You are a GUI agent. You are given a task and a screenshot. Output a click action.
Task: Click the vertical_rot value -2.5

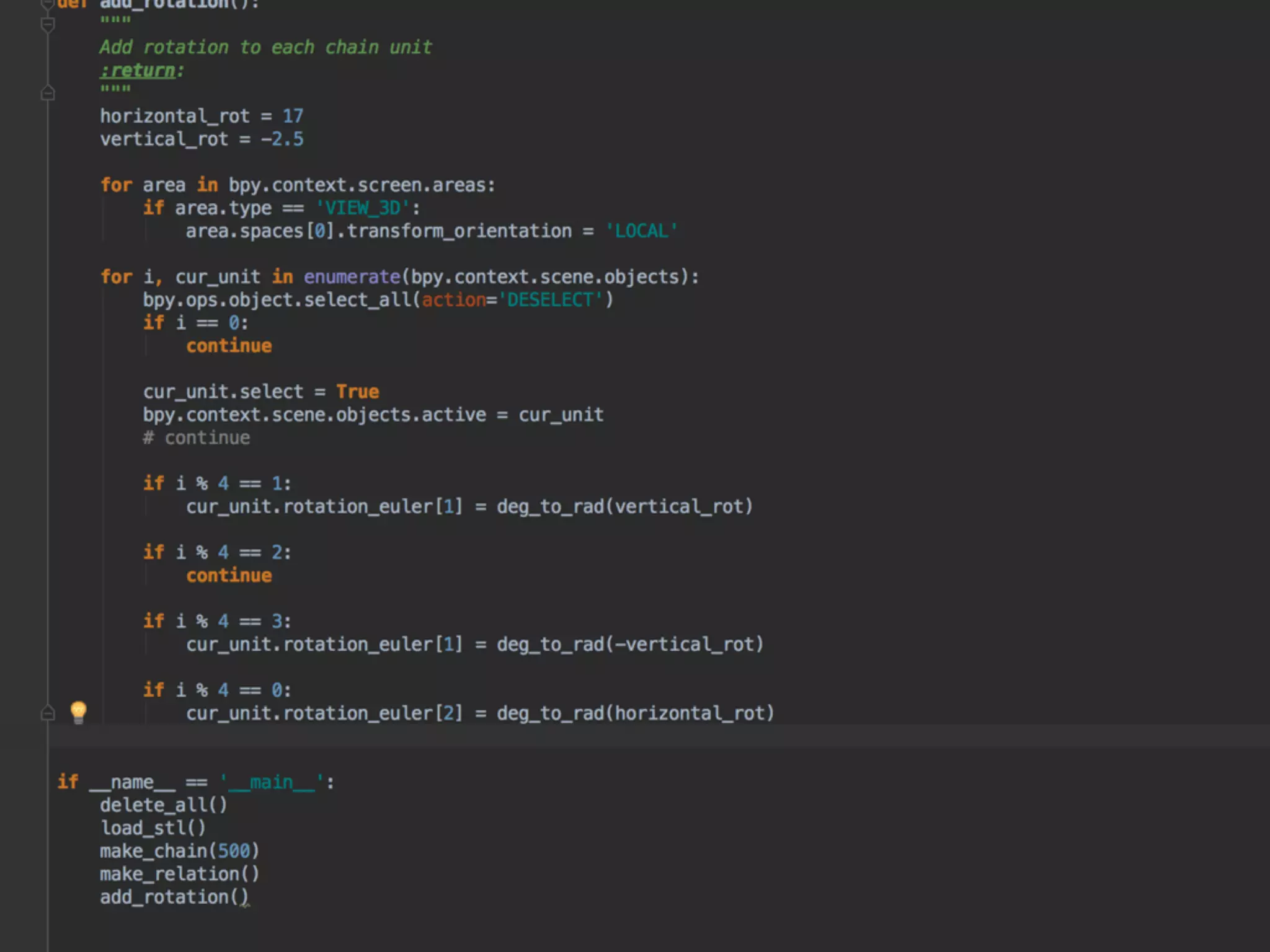click(282, 139)
